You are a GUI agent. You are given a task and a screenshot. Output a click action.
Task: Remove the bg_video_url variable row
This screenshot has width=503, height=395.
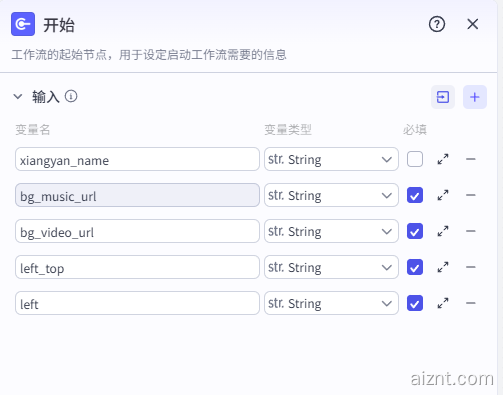coord(471,231)
